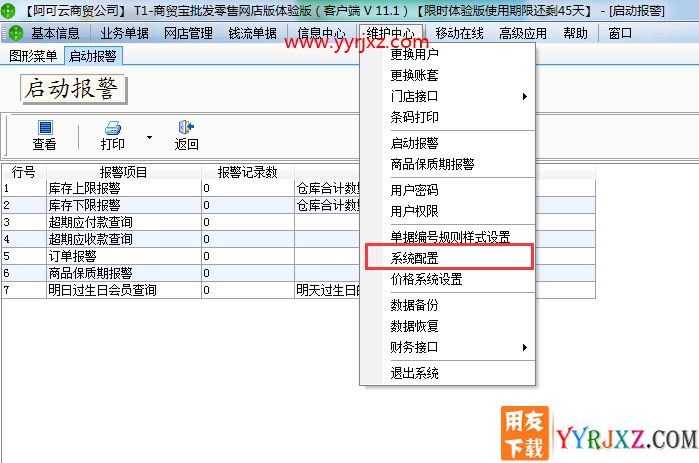
Task: Open the 业务单据 menu
Action: pyautogui.click(x=124, y=33)
